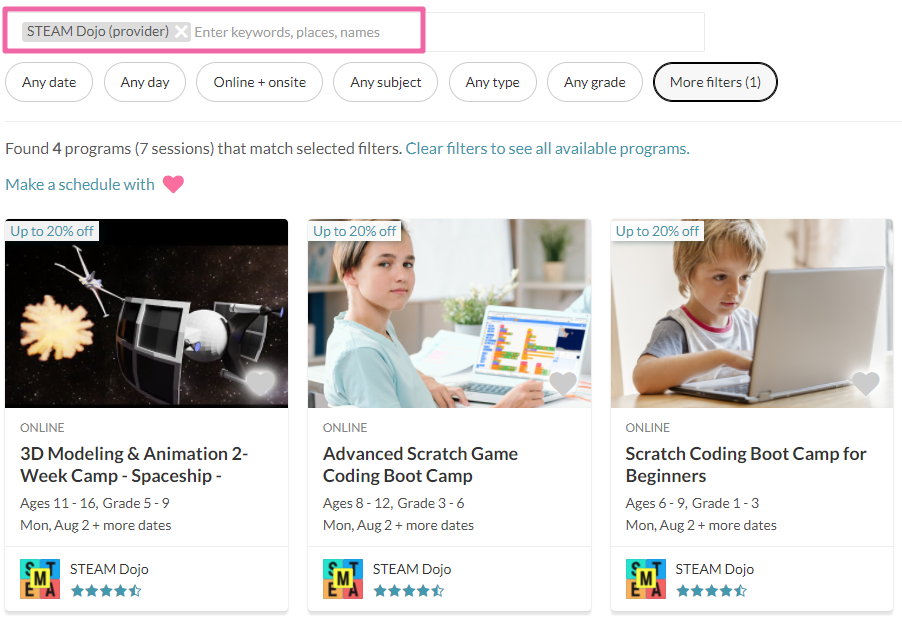Click star rating on 3D Modeling card
This screenshot has width=902, height=621.
(106, 591)
